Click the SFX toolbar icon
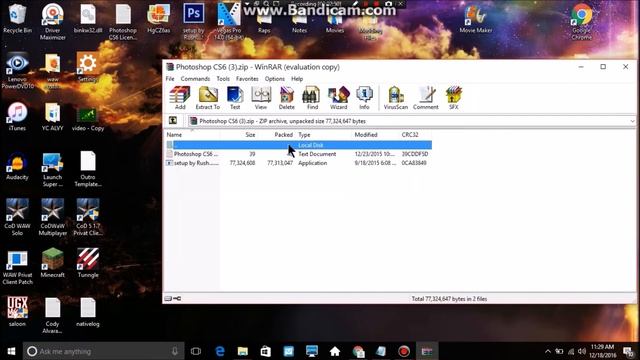640x360 pixels. tap(453, 98)
